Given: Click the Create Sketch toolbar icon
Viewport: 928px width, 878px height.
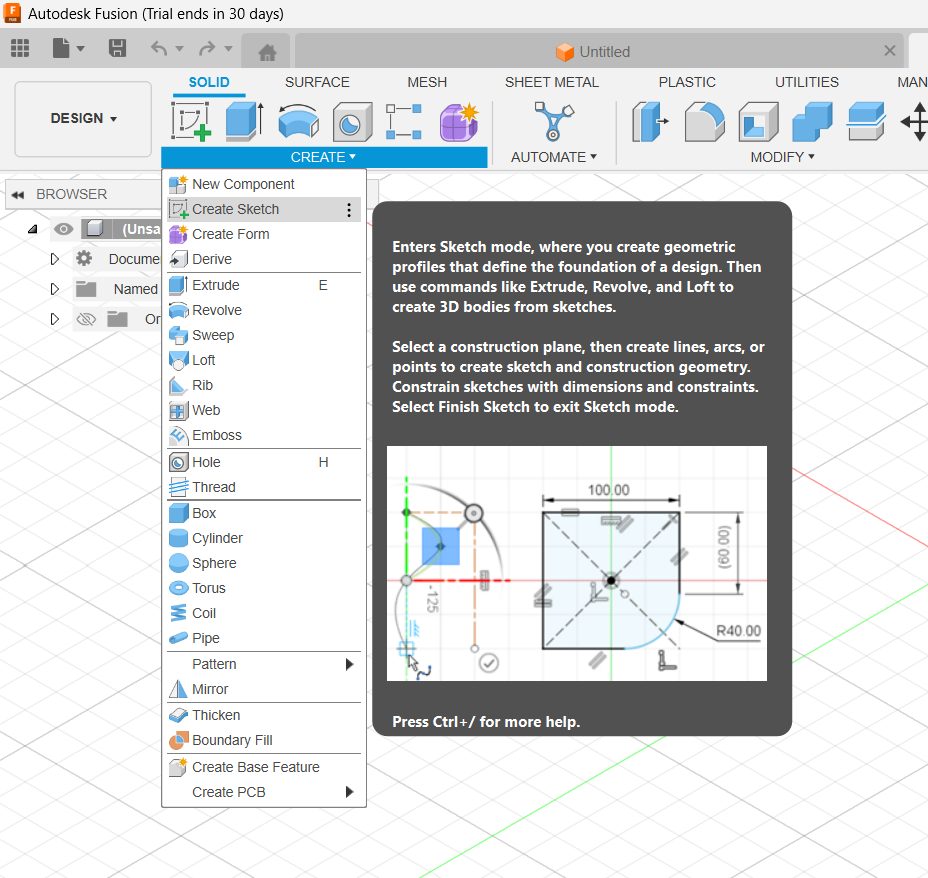Looking at the screenshot, I should point(191,121).
